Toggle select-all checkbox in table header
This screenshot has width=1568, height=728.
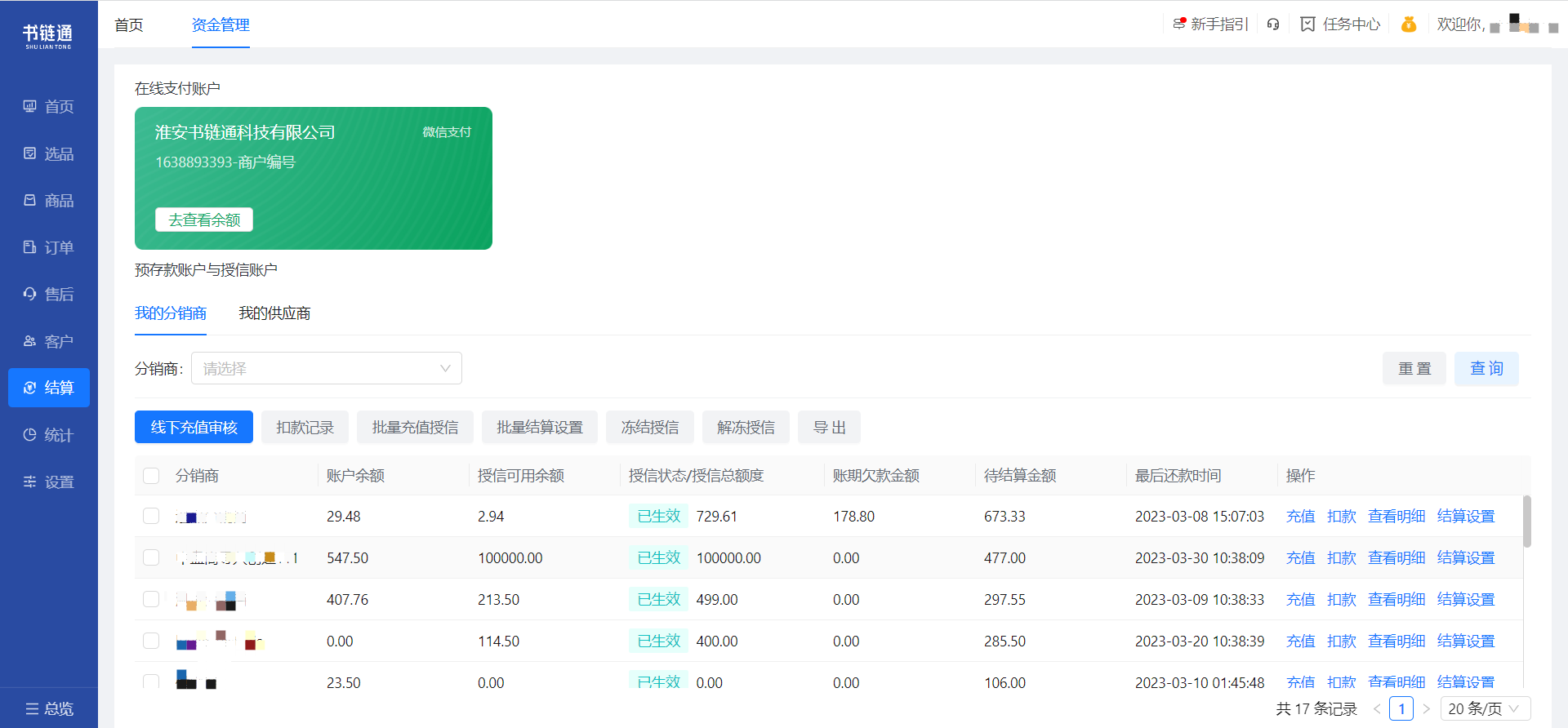pos(151,476)
